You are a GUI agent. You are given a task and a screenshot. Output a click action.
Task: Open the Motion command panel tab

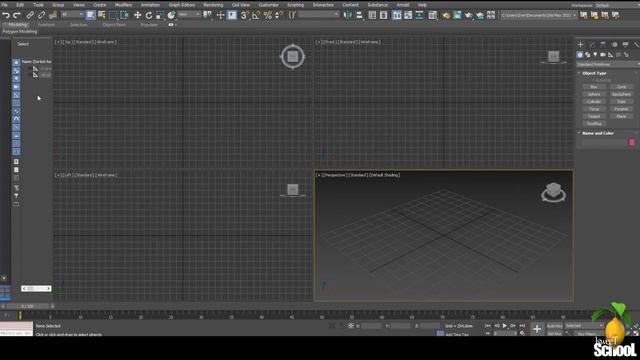tap(615, 44)
